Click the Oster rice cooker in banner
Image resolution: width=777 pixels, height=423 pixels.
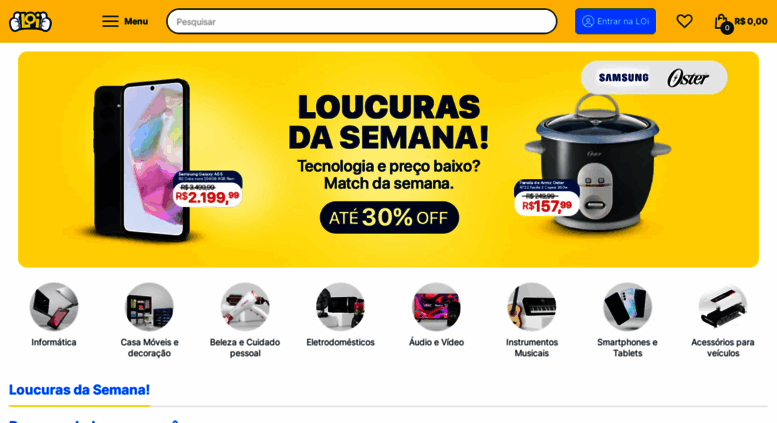[597, 163]
